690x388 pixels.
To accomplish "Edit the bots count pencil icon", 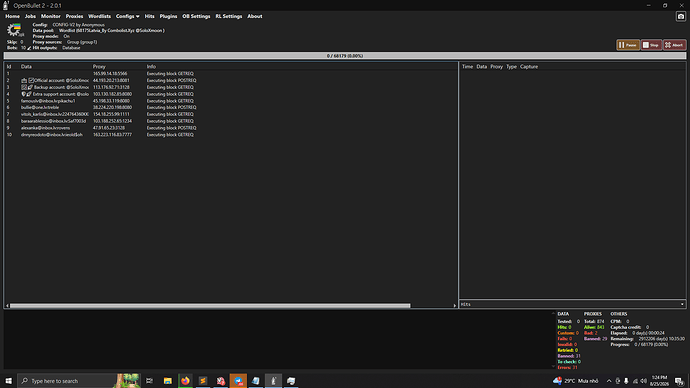I will click(x=29, y=48).
